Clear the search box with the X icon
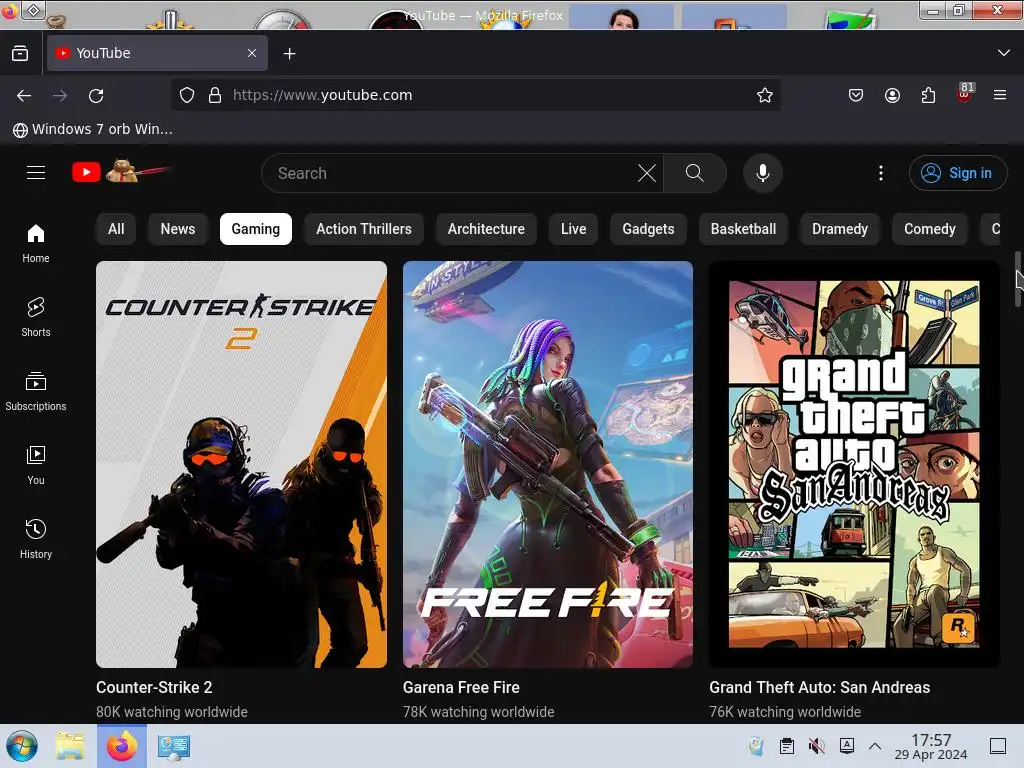 [x=647, y=173]
